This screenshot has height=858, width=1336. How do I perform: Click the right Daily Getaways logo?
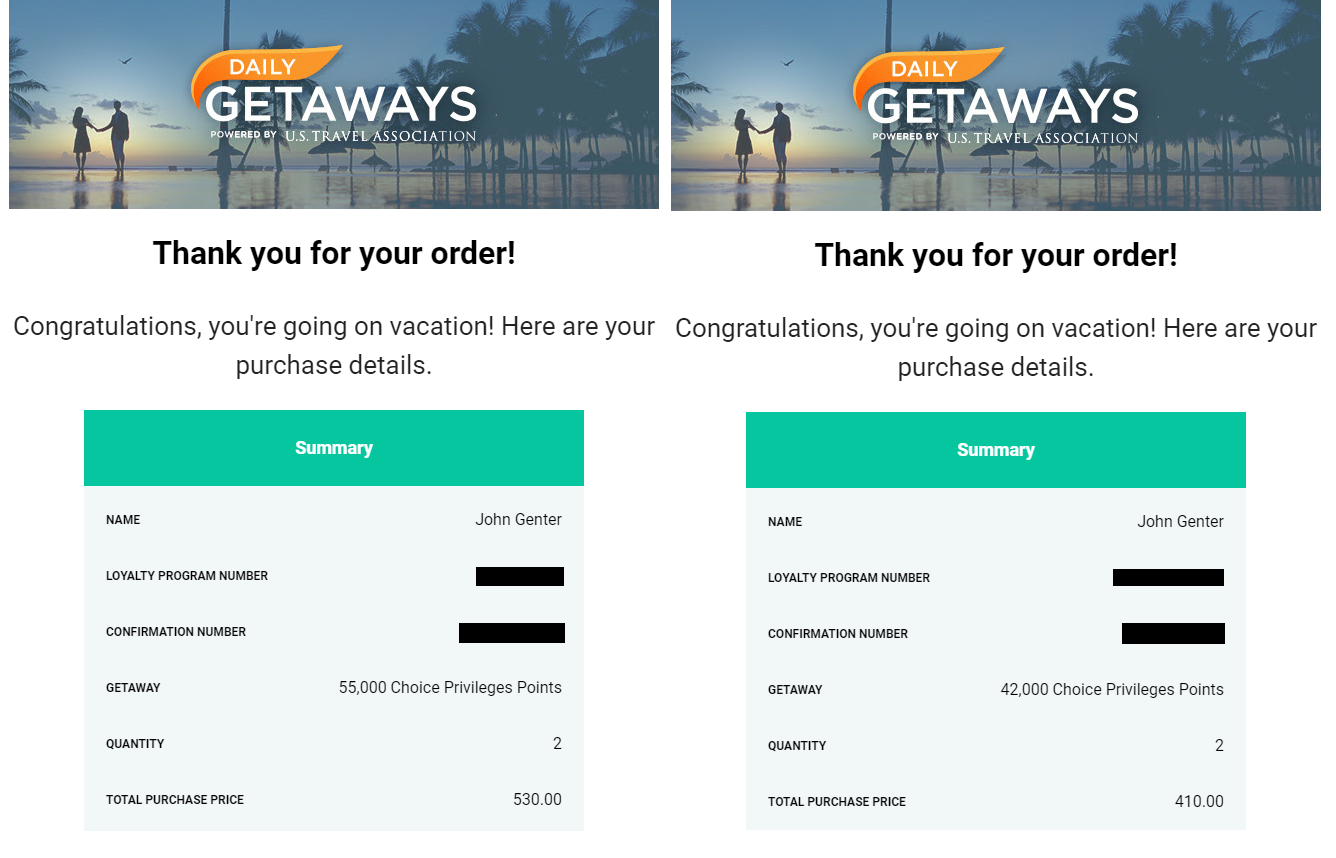pos(996,97)
